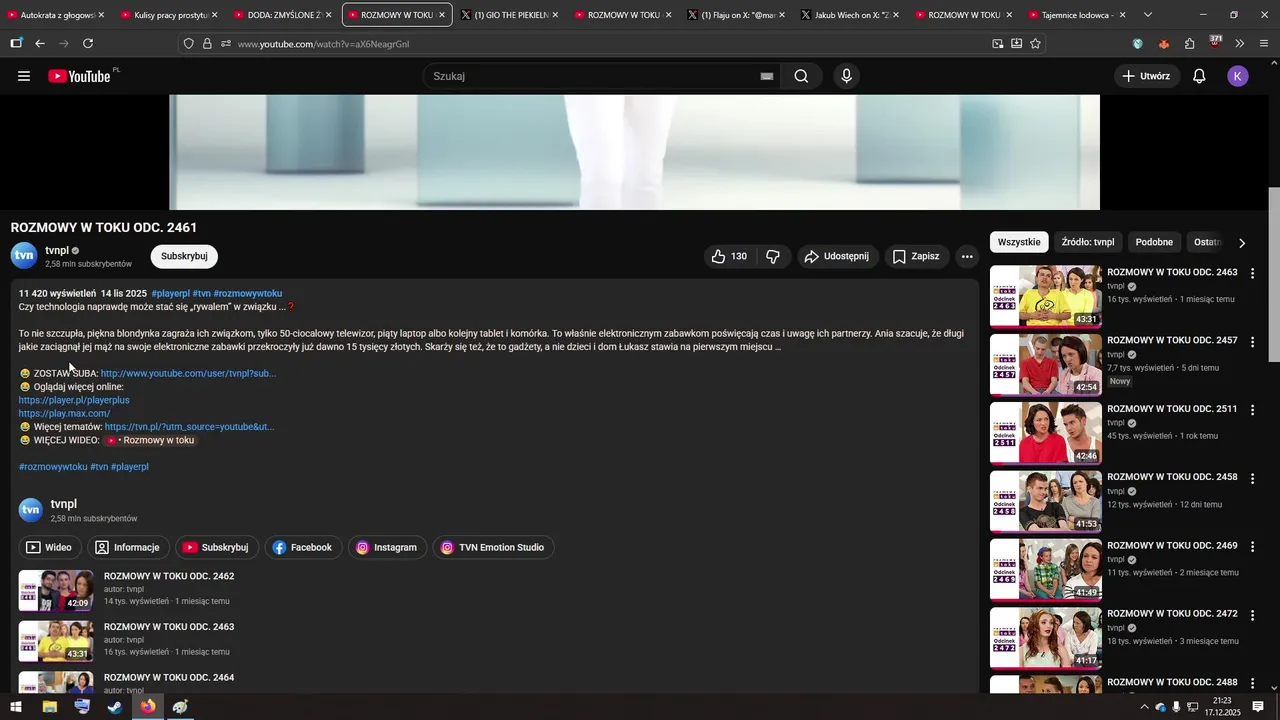
Task: Open Steam from the taskbar
Action: (115, 707)
